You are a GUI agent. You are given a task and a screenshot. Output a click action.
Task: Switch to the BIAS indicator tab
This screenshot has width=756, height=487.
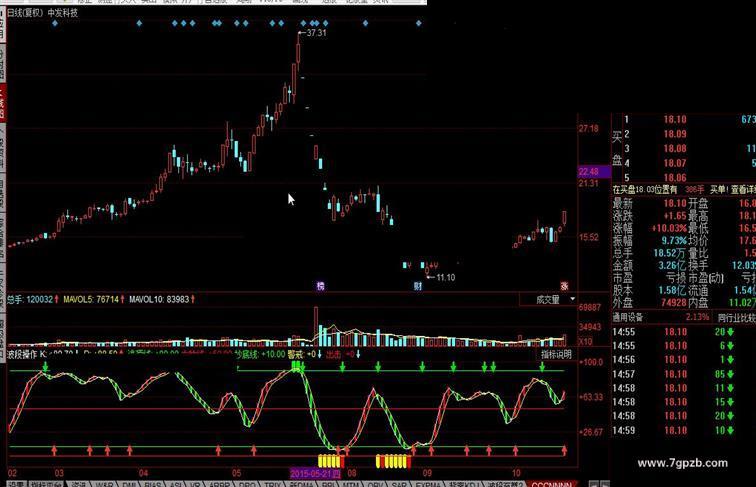[x=152, y=484]
